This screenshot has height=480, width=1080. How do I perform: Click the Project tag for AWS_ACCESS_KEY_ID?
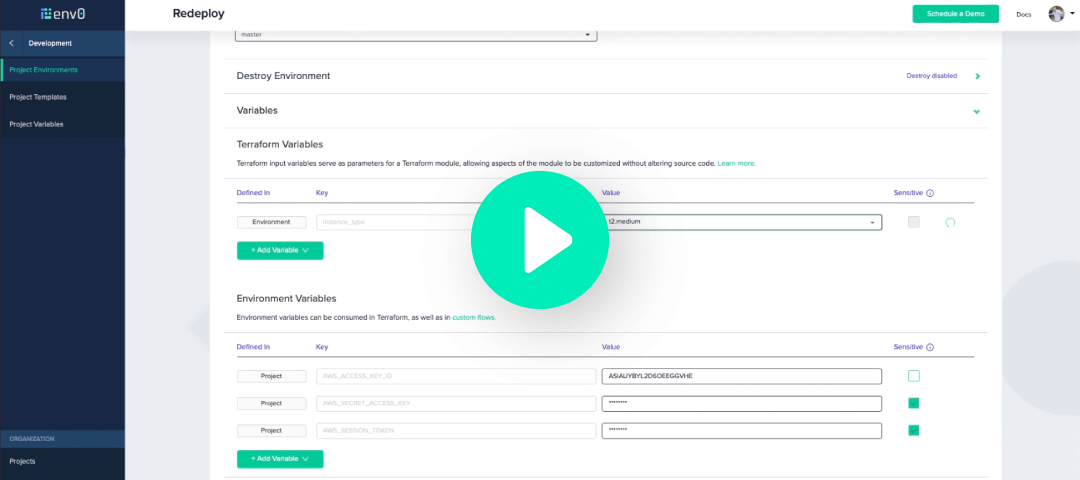(x=271, y=376)
